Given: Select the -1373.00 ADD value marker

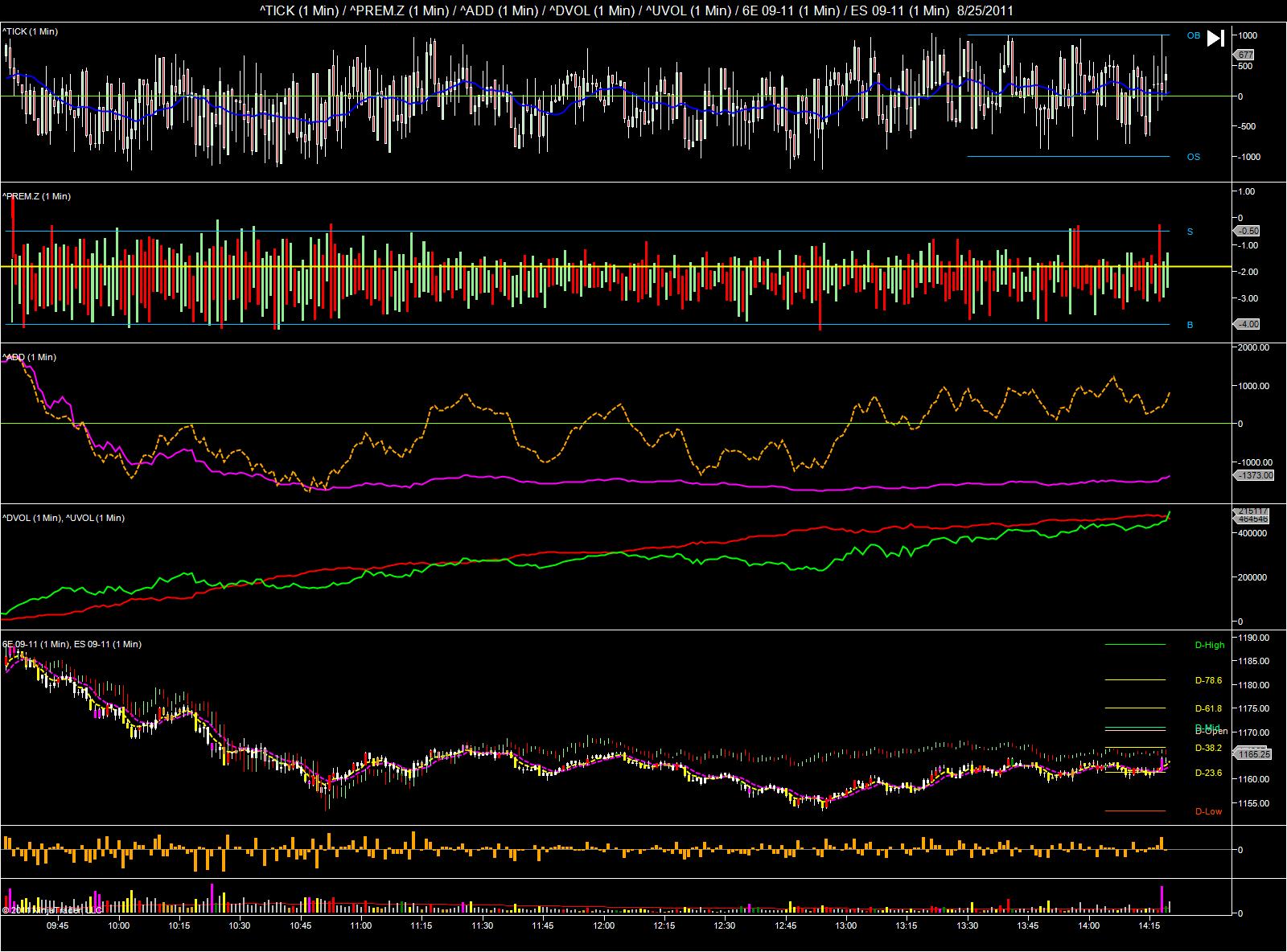Looking at the screenshot, I should (x=1254, y=475).
